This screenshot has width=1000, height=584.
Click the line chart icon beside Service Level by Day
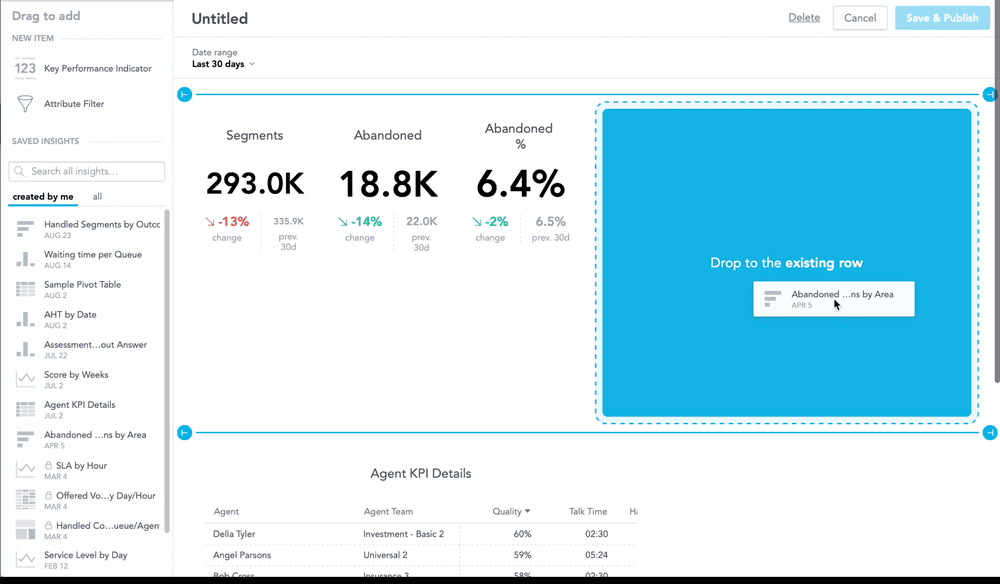click(26, 559)
